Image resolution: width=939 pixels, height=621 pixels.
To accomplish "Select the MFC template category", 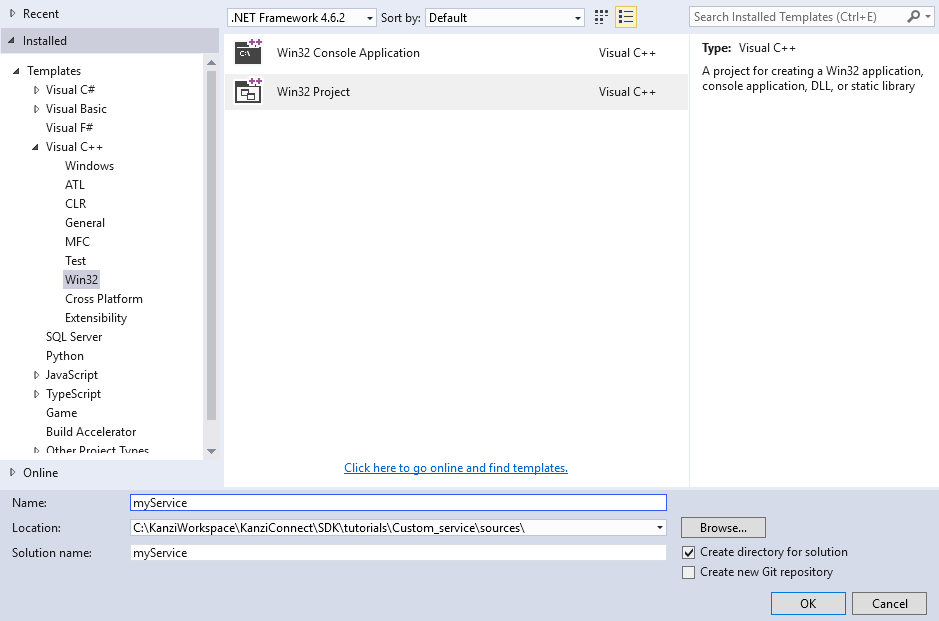I will [77, 241].
